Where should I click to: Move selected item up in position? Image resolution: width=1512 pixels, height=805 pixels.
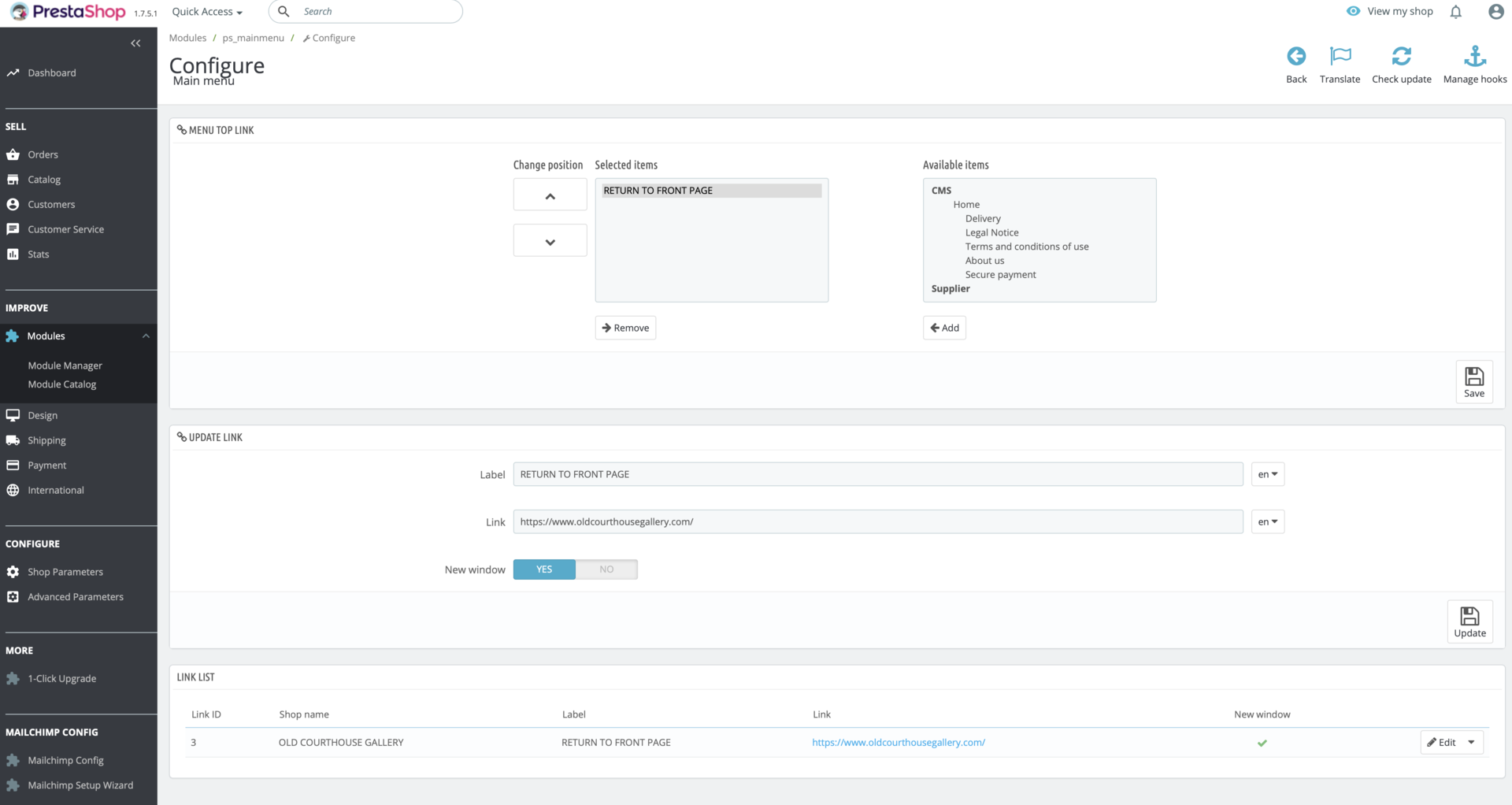point(550,195)
